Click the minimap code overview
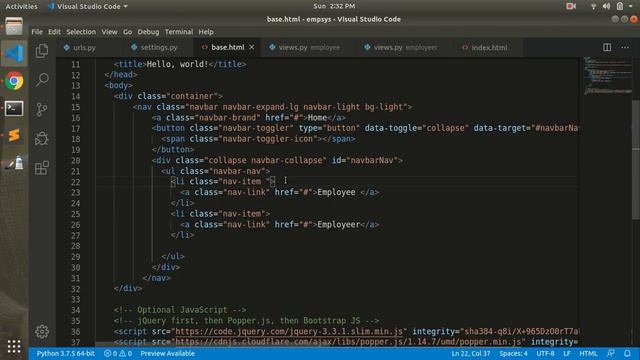 (607, 76)
